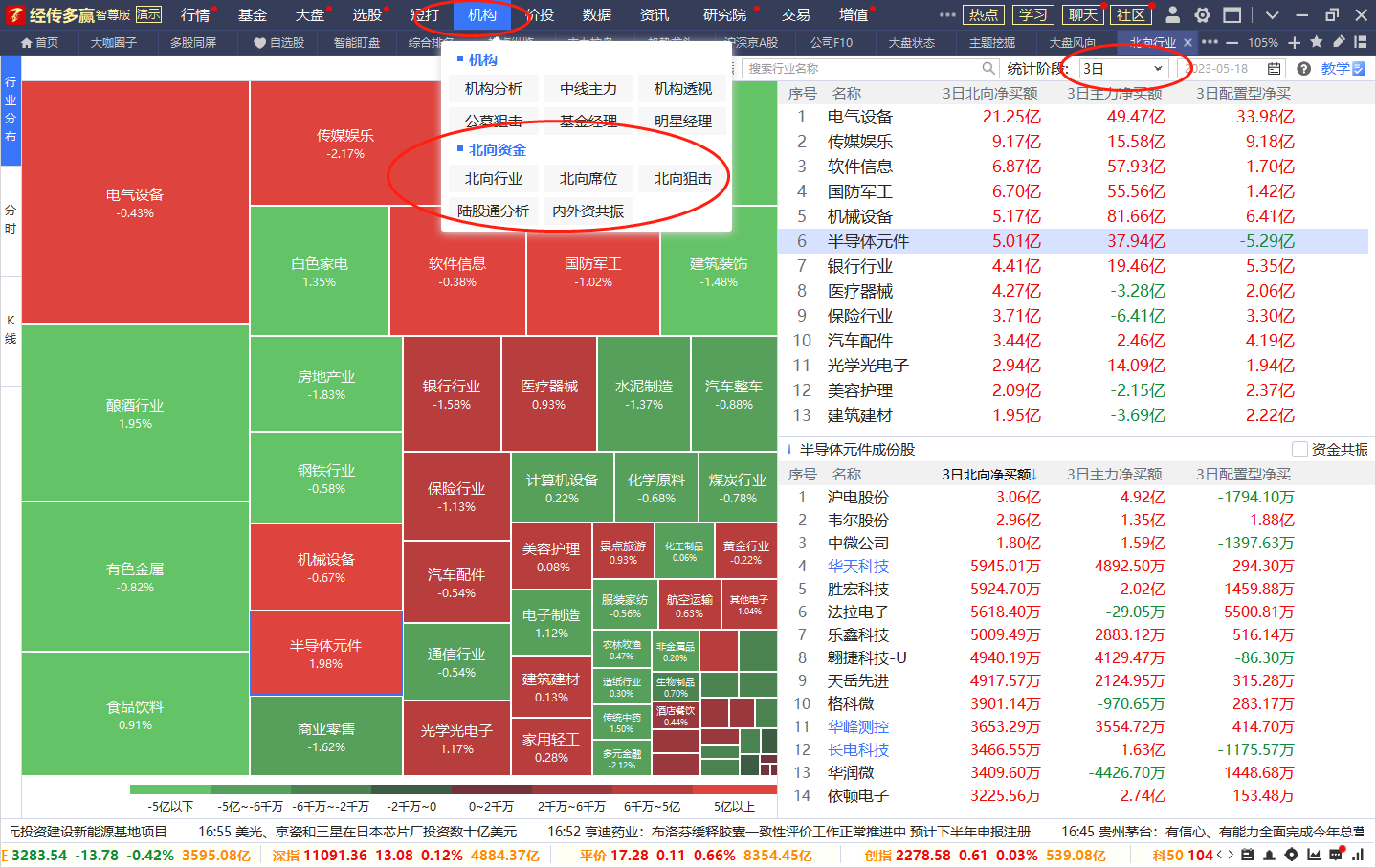The height and width of the screenshot is (868, 1376).
Task: Click the 首页 home tab icon
Action: pos(27,43)
